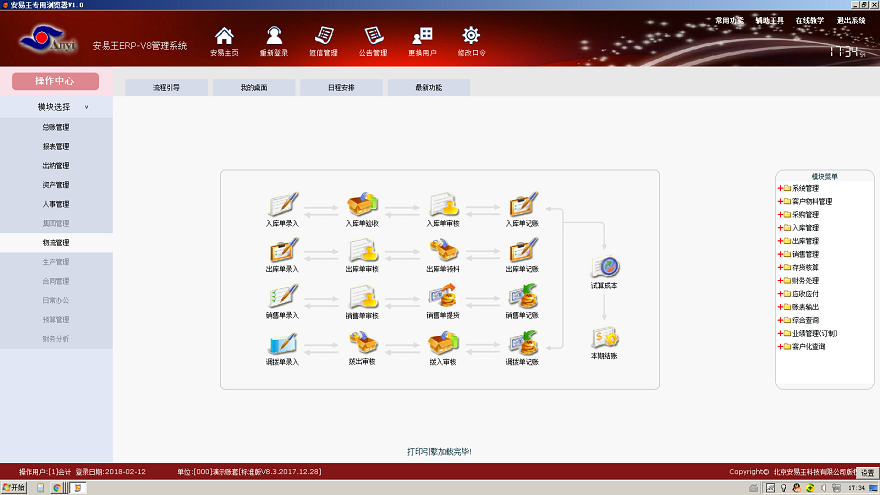
Task: Click 重新登录 re-login icon
Action: pos(274,36)
